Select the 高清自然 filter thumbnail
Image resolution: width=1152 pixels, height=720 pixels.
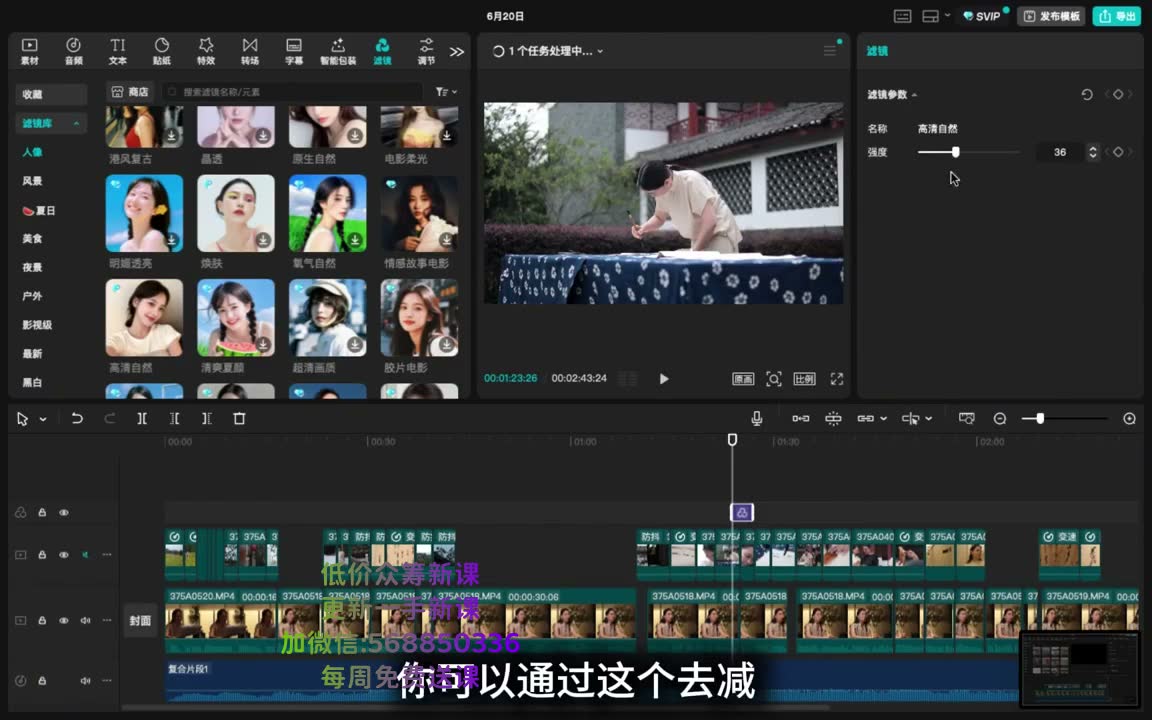144,317
